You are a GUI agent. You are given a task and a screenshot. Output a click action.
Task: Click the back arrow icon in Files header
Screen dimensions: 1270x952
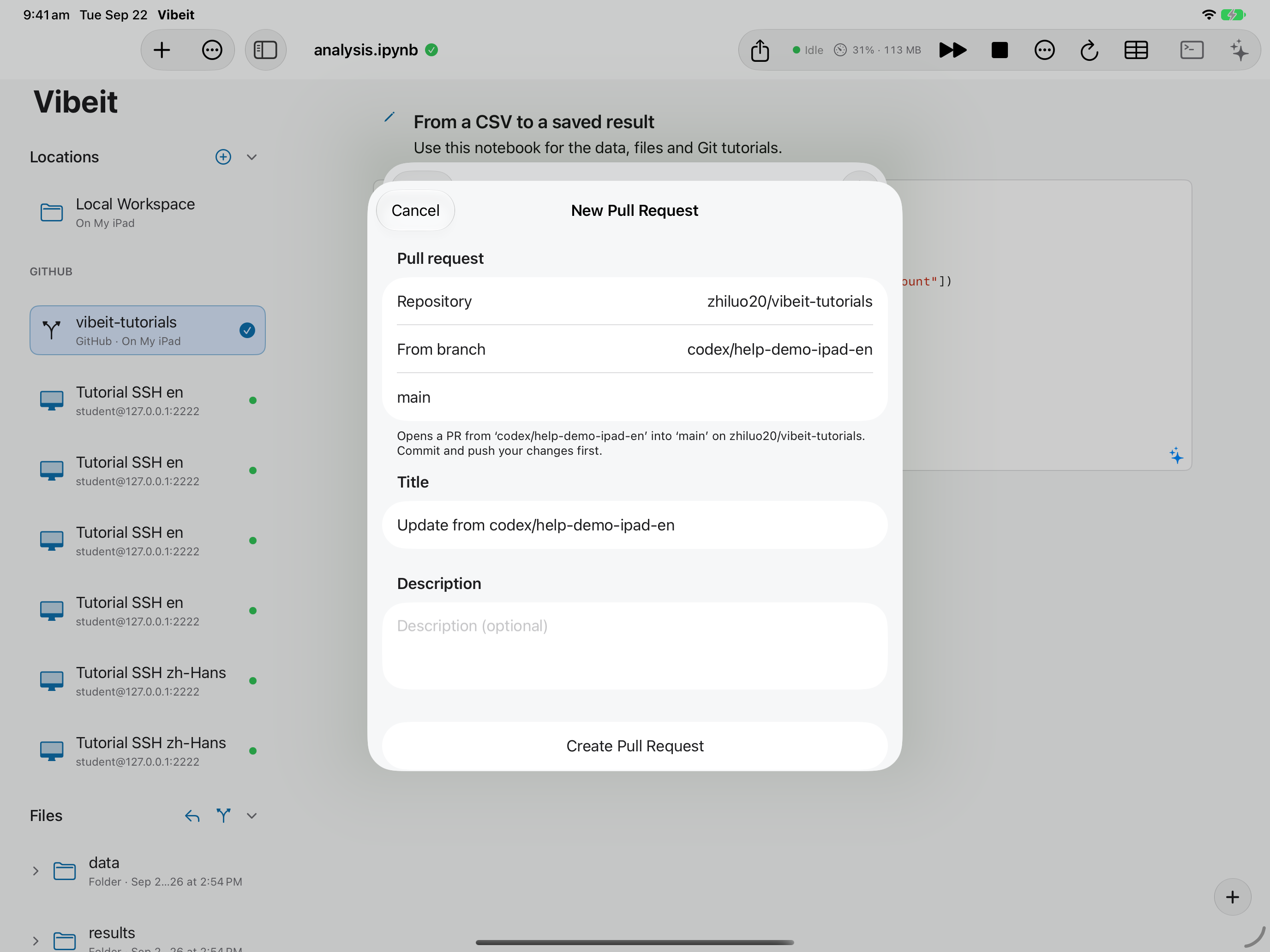(x=192, y=815)
